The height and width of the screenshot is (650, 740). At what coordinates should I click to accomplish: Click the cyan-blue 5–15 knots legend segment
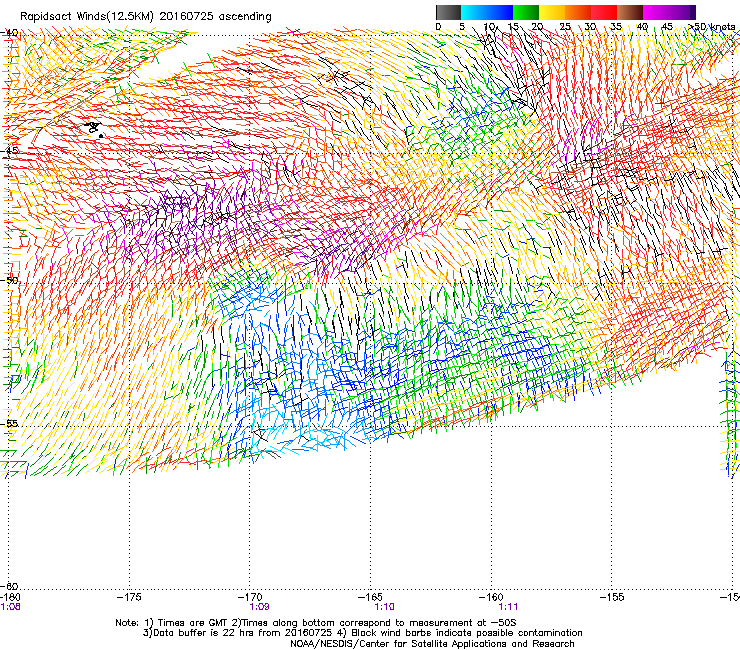(x=487, y=12)
